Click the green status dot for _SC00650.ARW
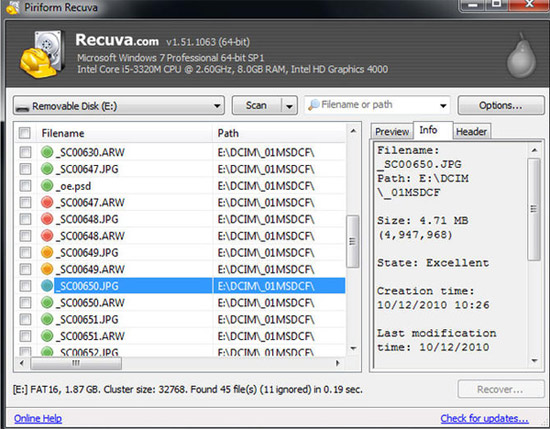Screen dimensions: 550x429 click(47, 302)
